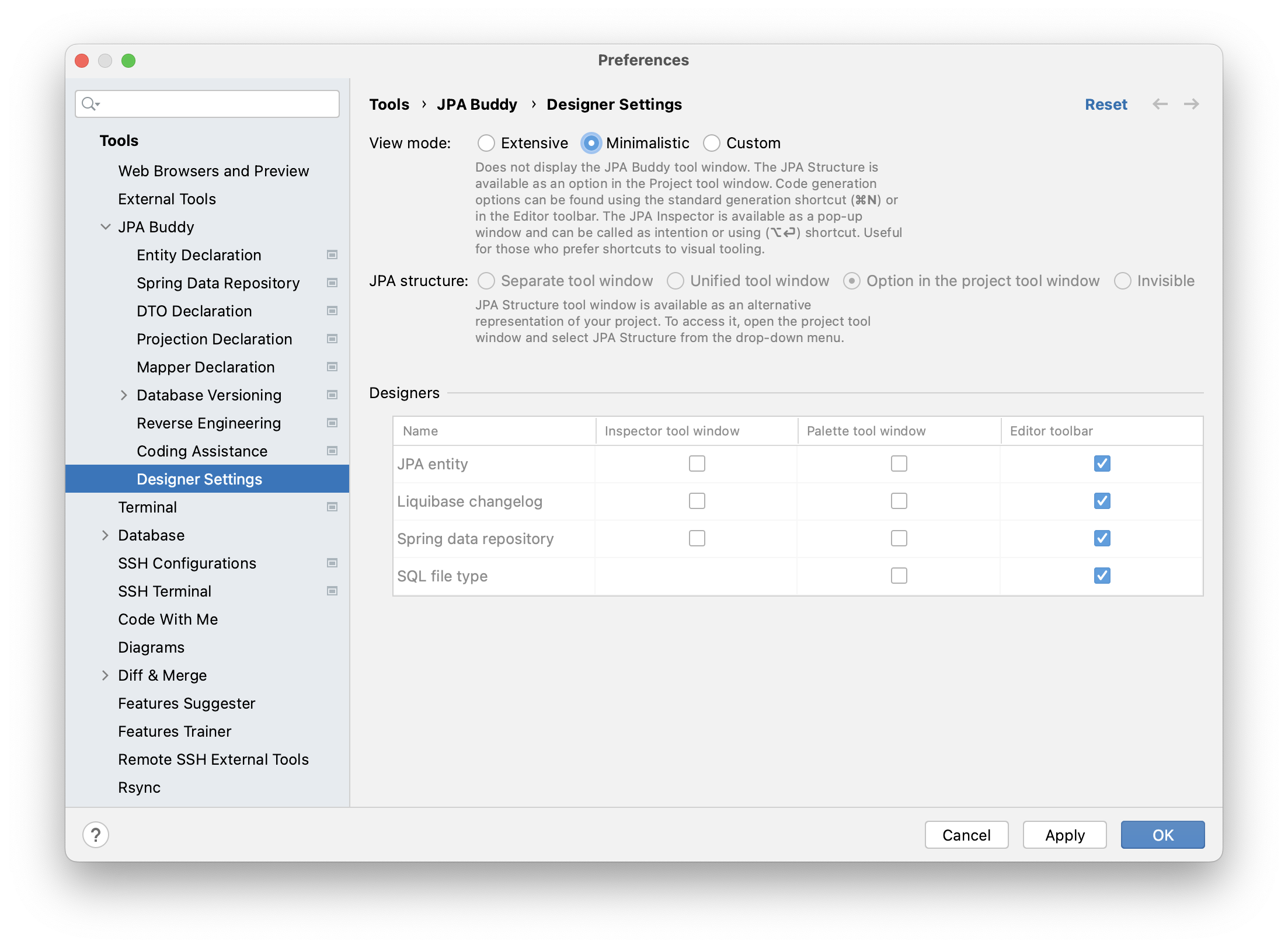The height and width of the screenshot is (948, 1288).
Task: Apply the current preference changes
Action: click(x=1064, y=835)
